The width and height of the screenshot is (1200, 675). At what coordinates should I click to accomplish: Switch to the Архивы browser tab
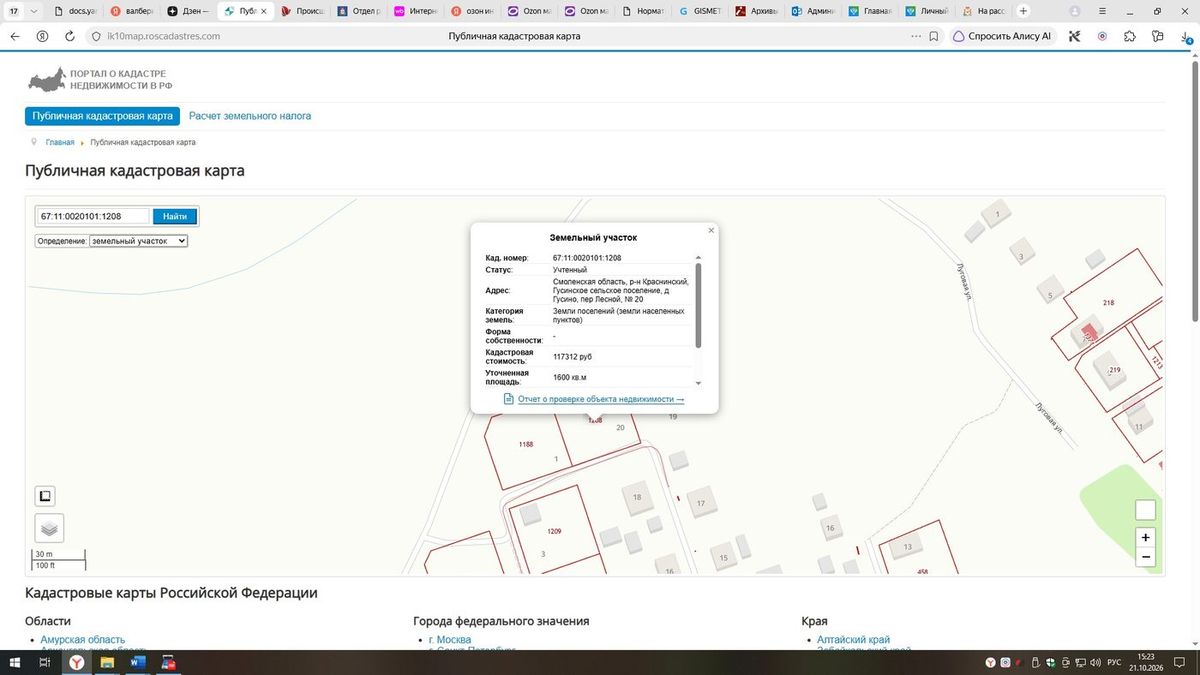(757, 11)
